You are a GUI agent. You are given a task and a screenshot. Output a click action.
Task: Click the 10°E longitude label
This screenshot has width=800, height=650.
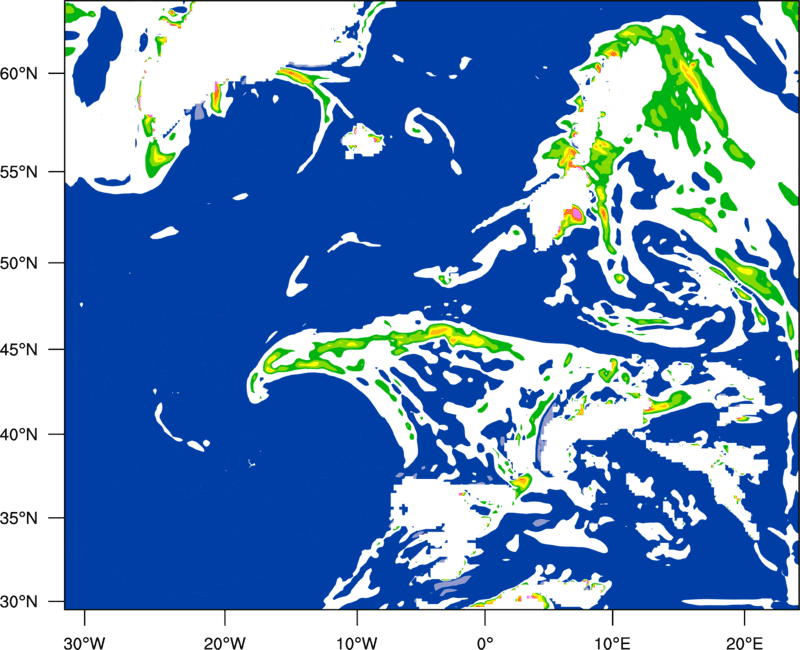(x=612, y=643)
